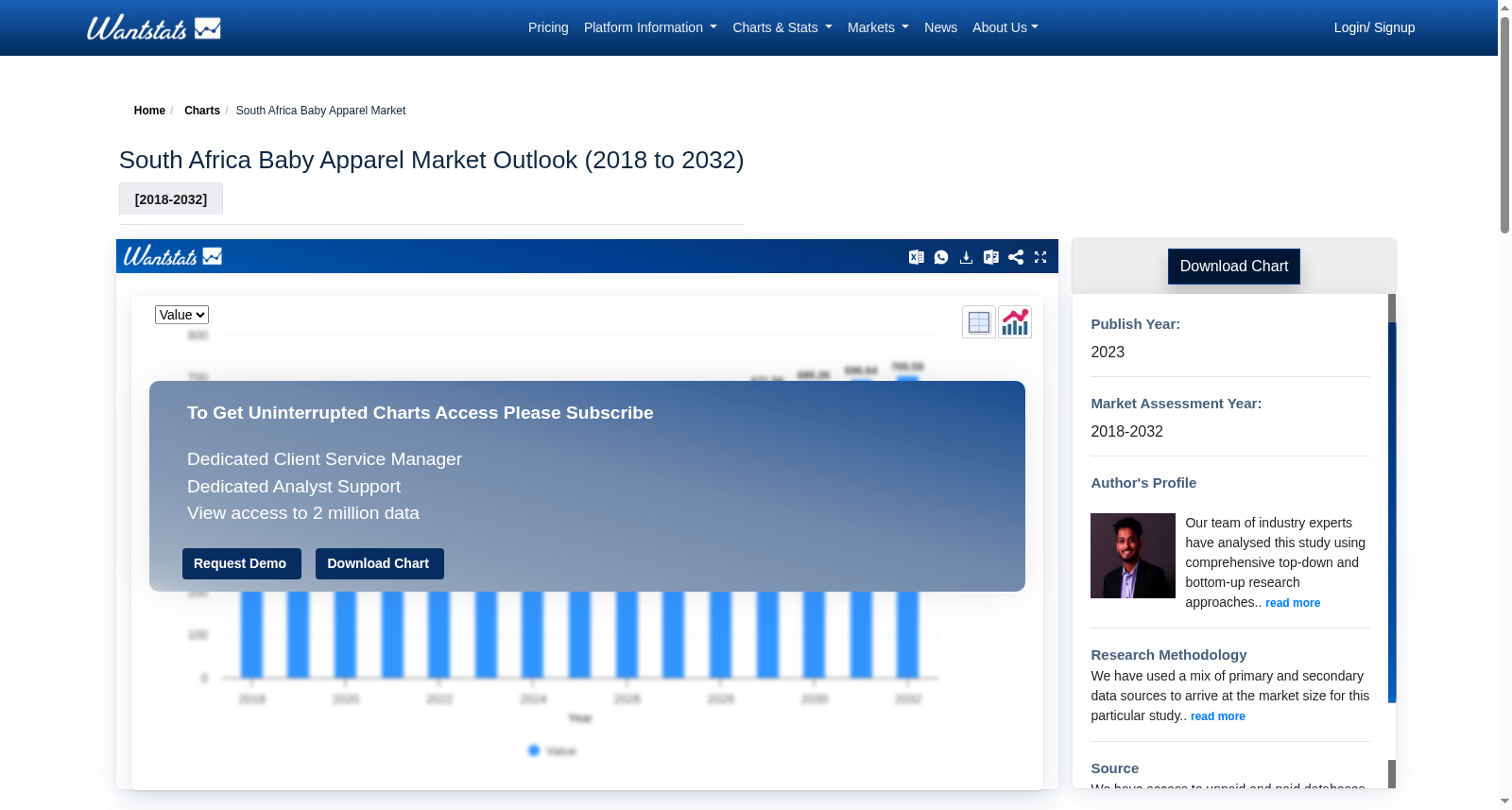Click read more under Research Methodology

[1218, 716]
